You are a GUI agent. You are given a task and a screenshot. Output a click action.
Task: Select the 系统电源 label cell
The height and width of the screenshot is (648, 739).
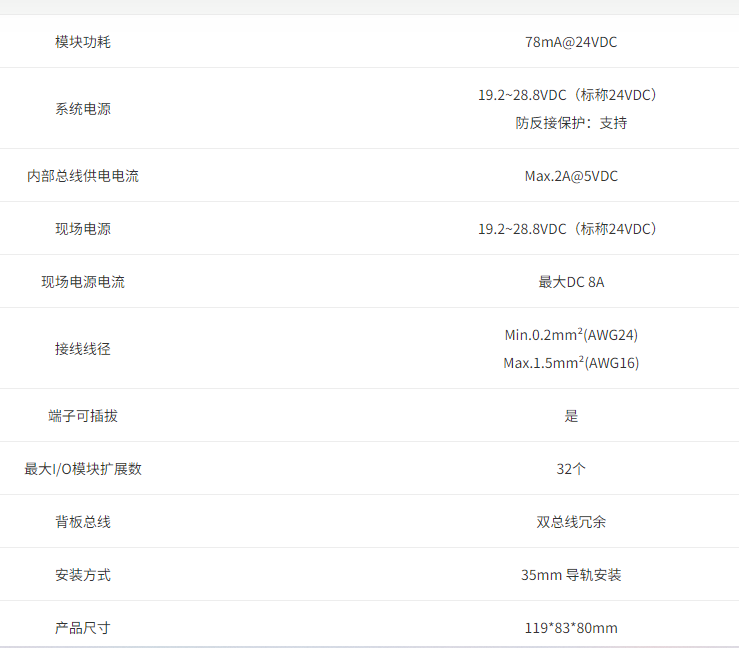coord(83,109)
